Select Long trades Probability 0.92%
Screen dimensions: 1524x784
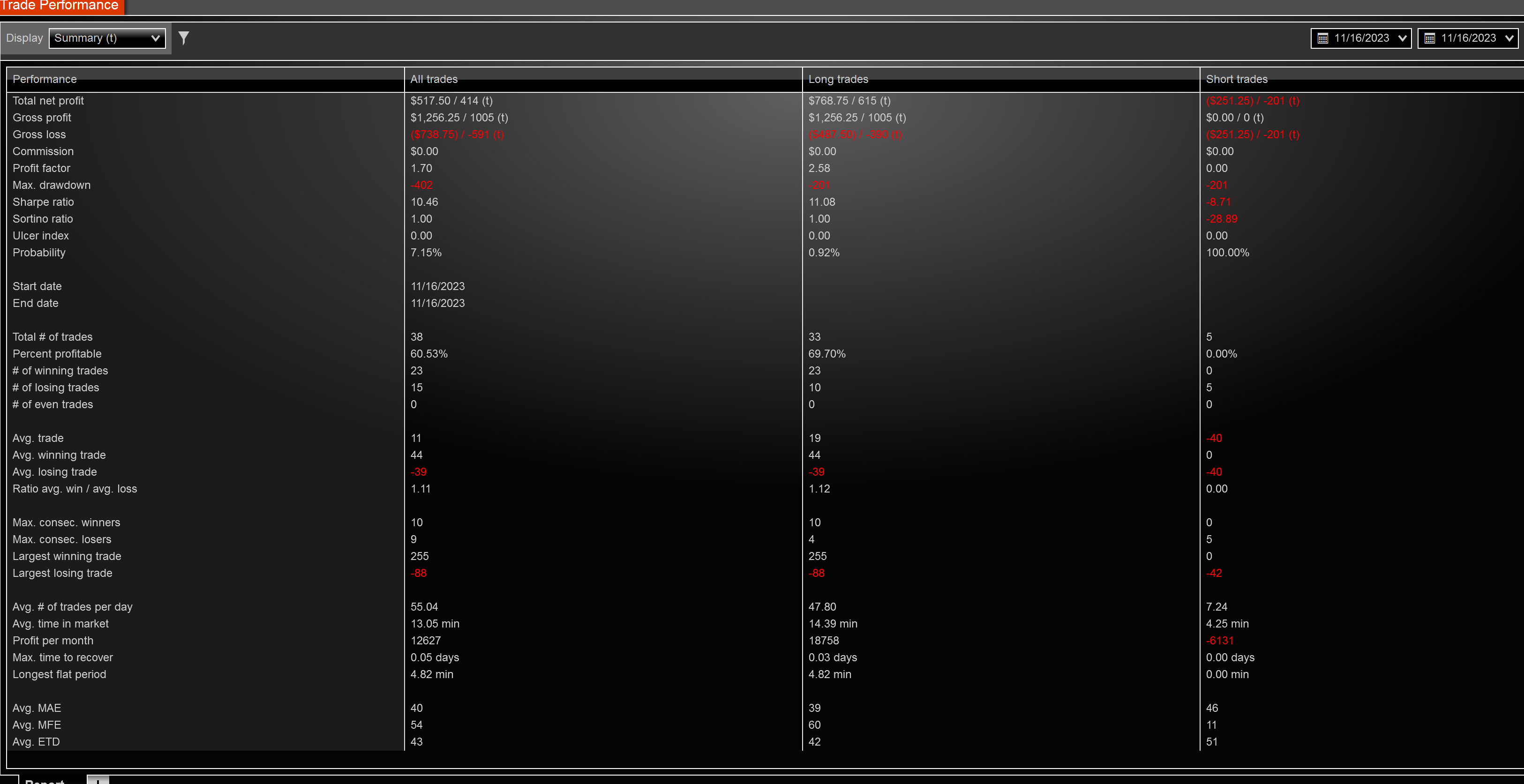pos(824,253)
